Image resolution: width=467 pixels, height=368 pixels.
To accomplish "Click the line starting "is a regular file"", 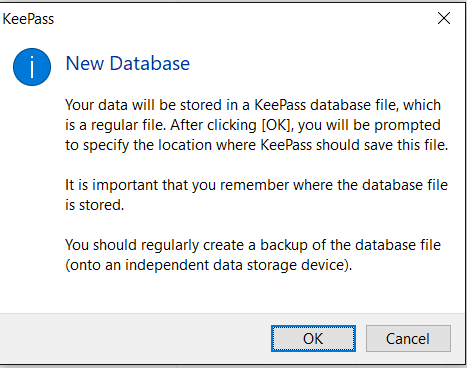I will [253, 125].
